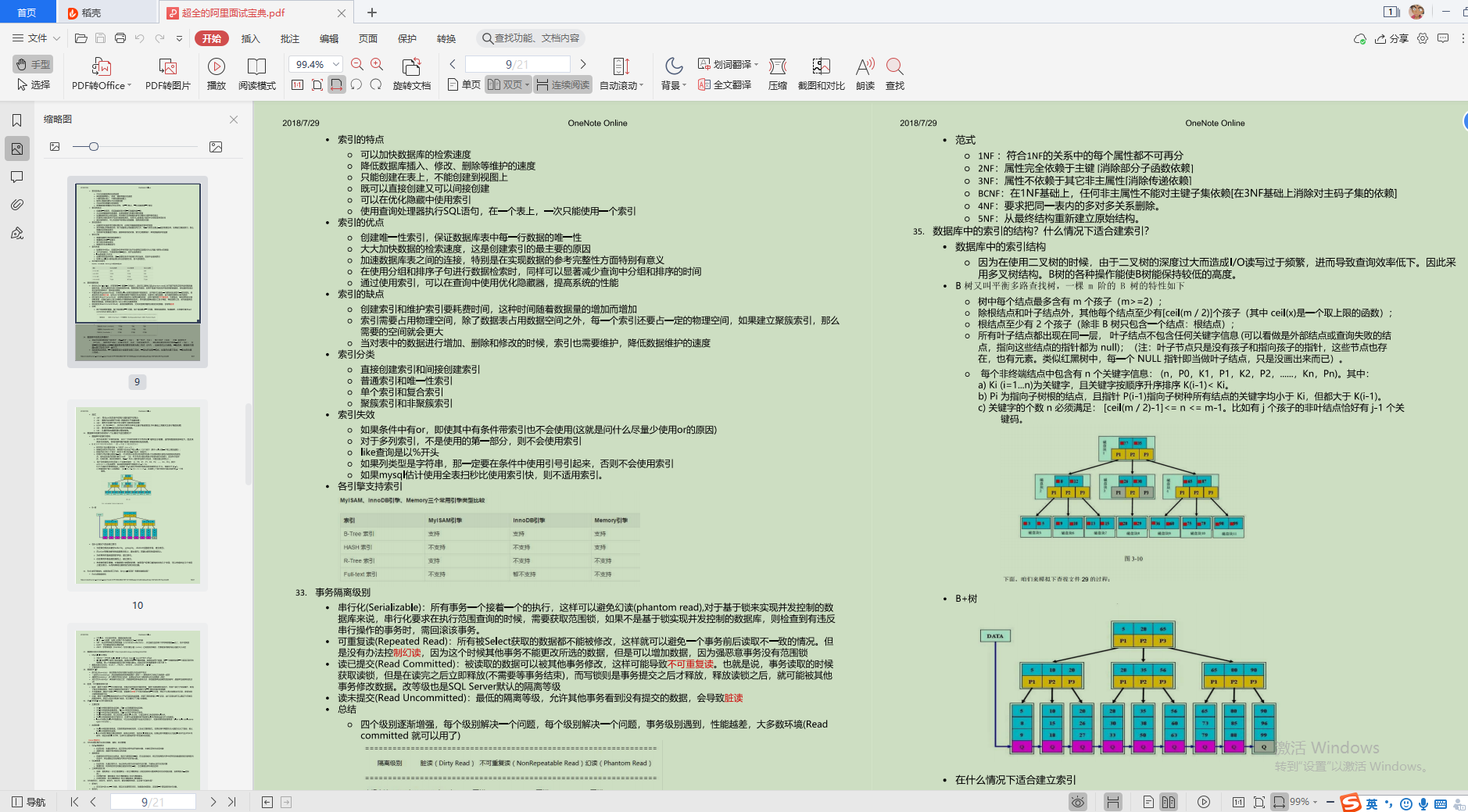Open the 页面 ribbon tab
Screen dimensions: 1468x812
click(368, 38)
